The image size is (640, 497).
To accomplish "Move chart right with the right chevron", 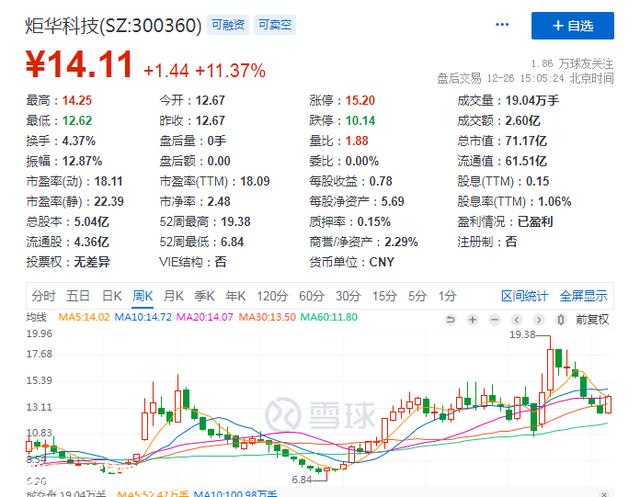I will click(x=539, y=320).
